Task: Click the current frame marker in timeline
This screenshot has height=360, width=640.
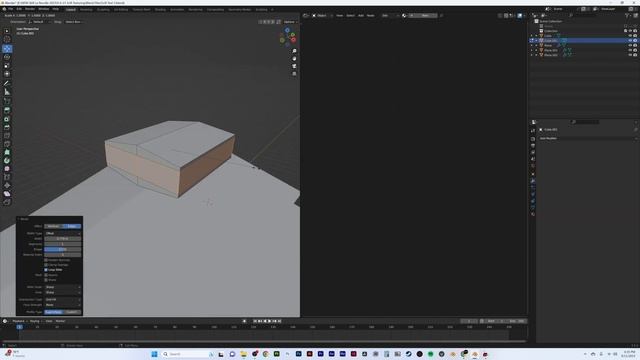Action: (x=19, y=327)
